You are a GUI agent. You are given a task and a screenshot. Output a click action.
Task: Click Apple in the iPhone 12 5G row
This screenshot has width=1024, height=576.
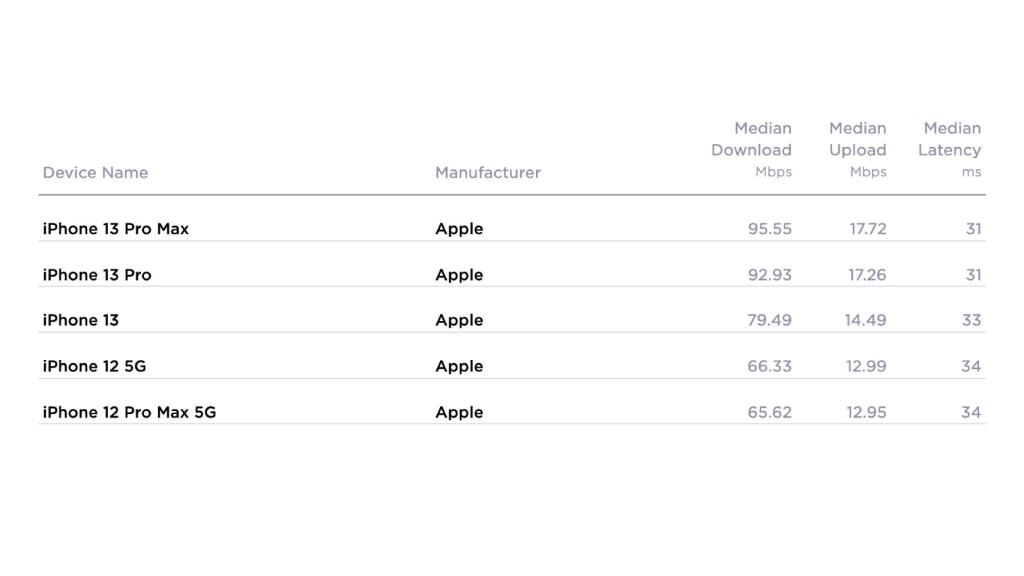(459, 366)
